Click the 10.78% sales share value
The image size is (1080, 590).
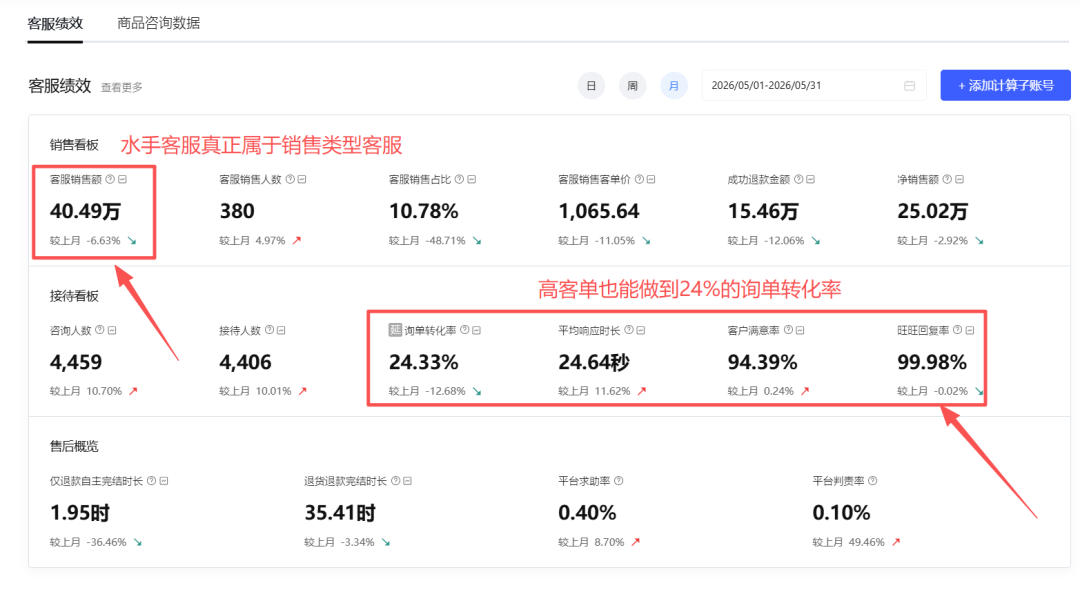point(424,211)
